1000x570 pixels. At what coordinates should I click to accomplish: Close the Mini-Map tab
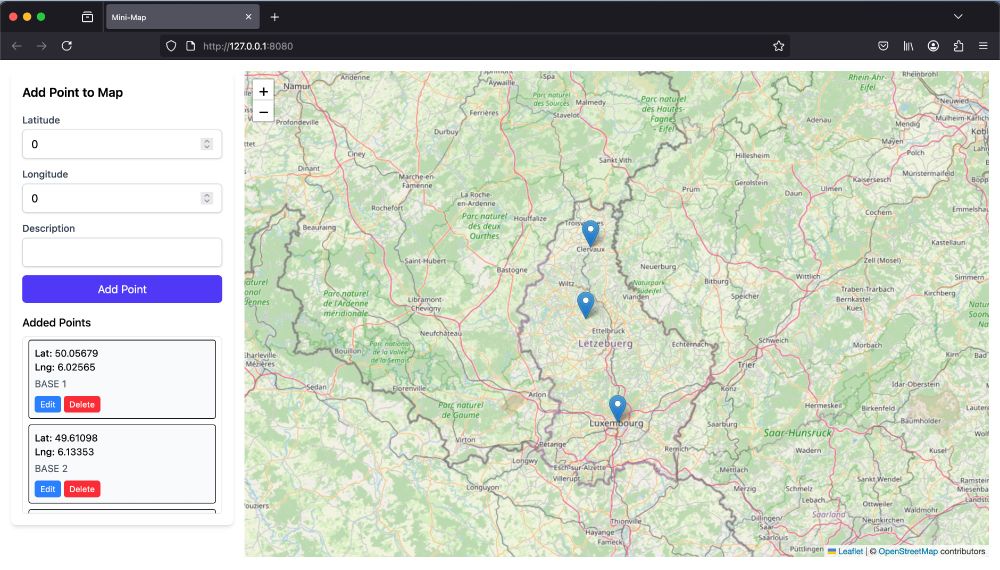(249, 17)
